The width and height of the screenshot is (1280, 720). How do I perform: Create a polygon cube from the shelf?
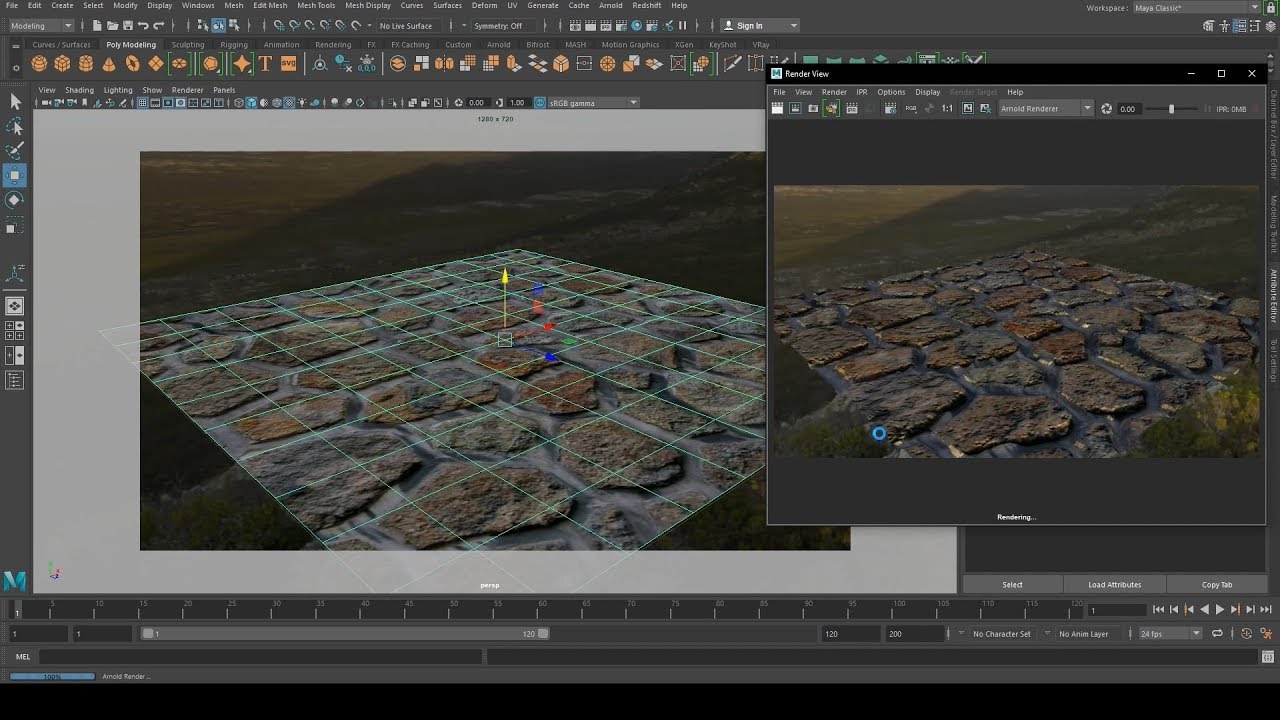tap(62, 64)
